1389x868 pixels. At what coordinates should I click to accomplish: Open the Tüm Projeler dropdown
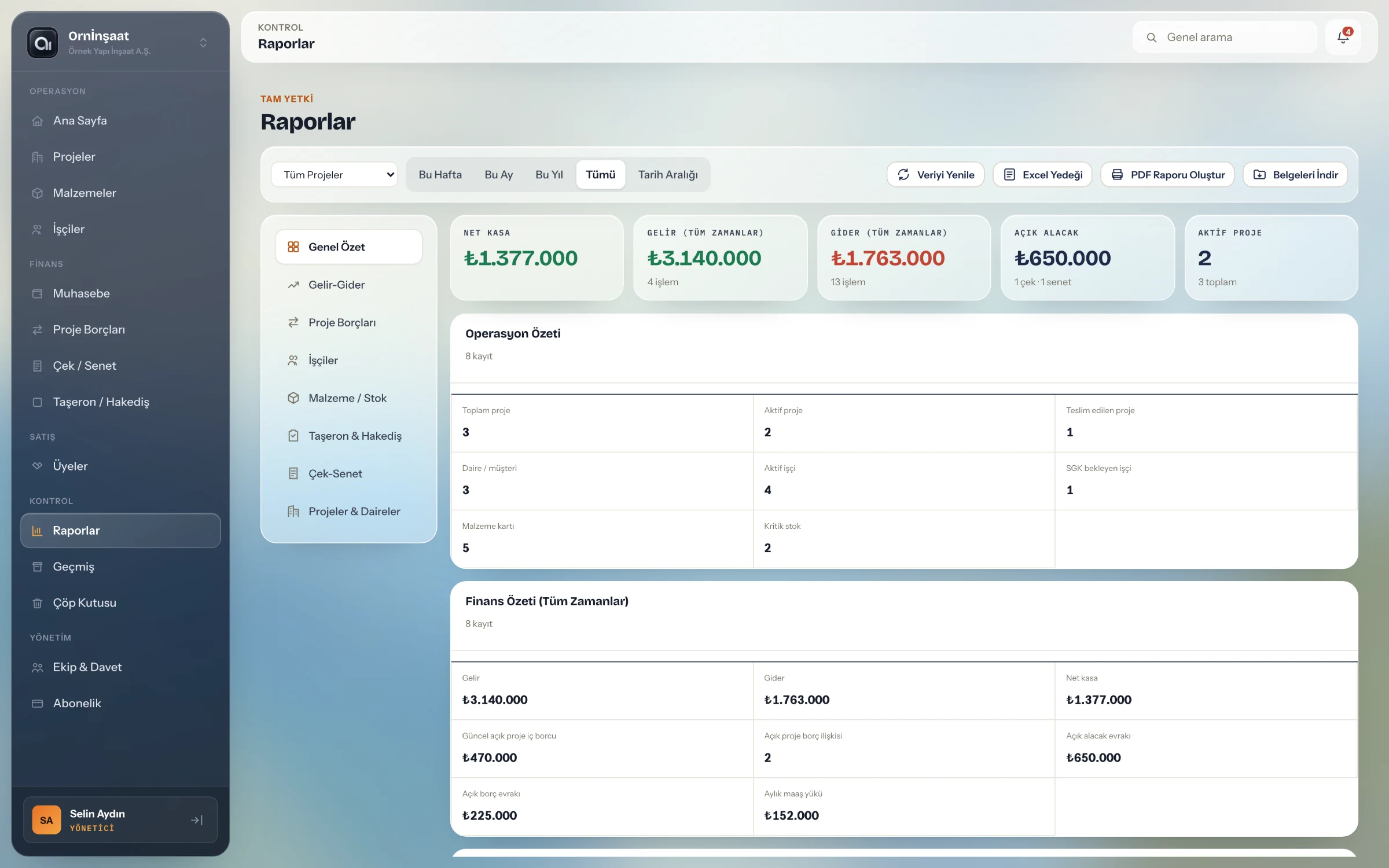(x=335, y=175)
